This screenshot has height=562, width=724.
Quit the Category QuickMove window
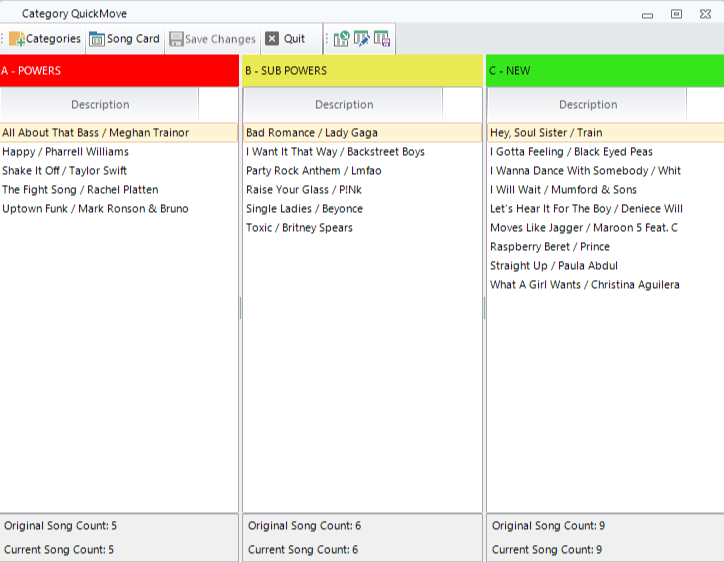tap(286, 39)
